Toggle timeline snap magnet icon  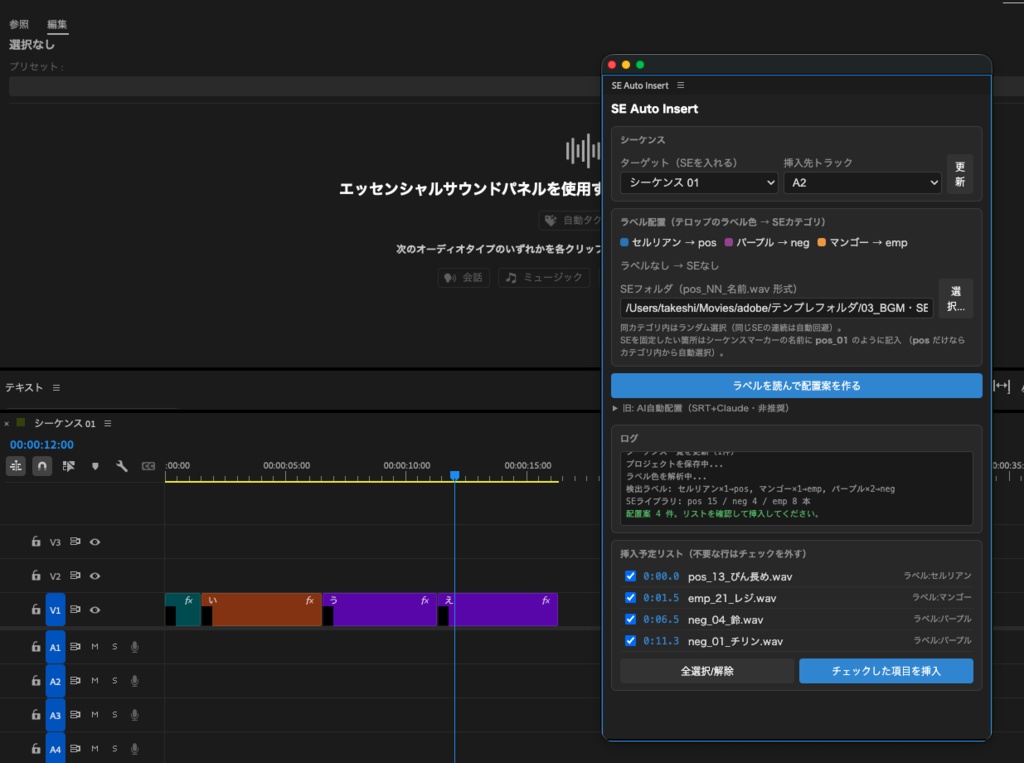click(42, 466)
